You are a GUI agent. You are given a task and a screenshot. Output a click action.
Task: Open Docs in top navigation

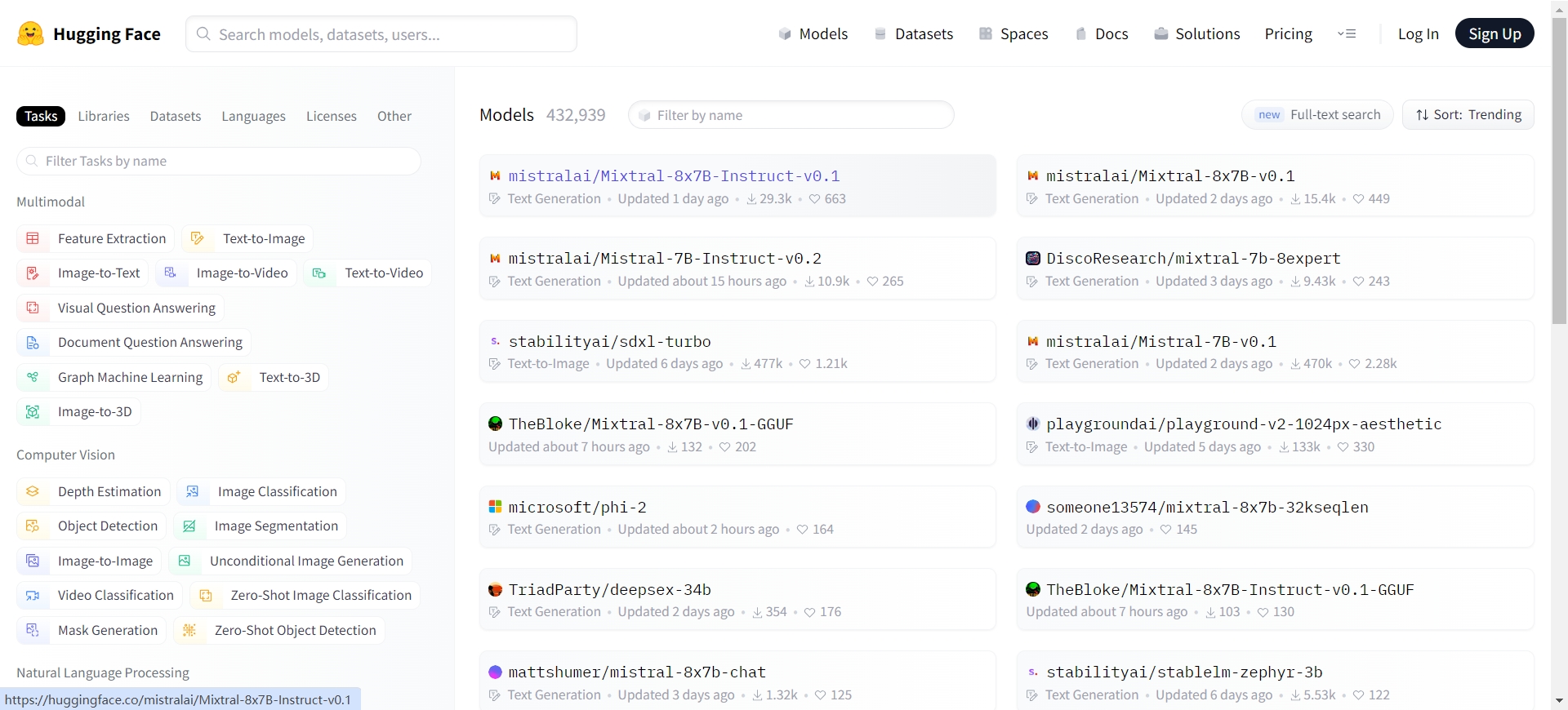pyautogui.click(x=1102, y=33)
